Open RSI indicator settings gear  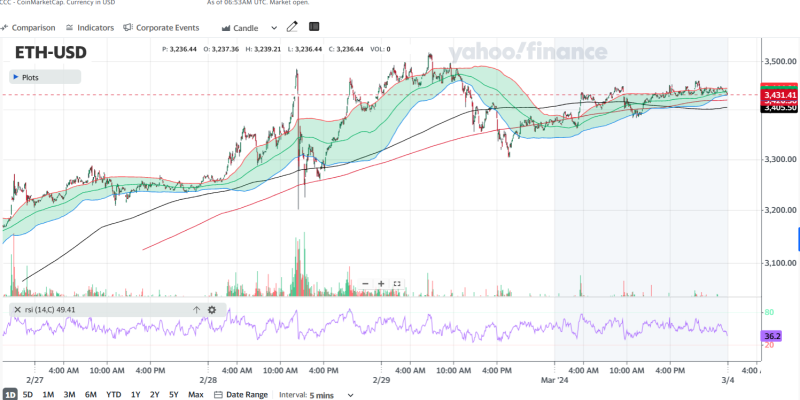[x=212, y=310]
